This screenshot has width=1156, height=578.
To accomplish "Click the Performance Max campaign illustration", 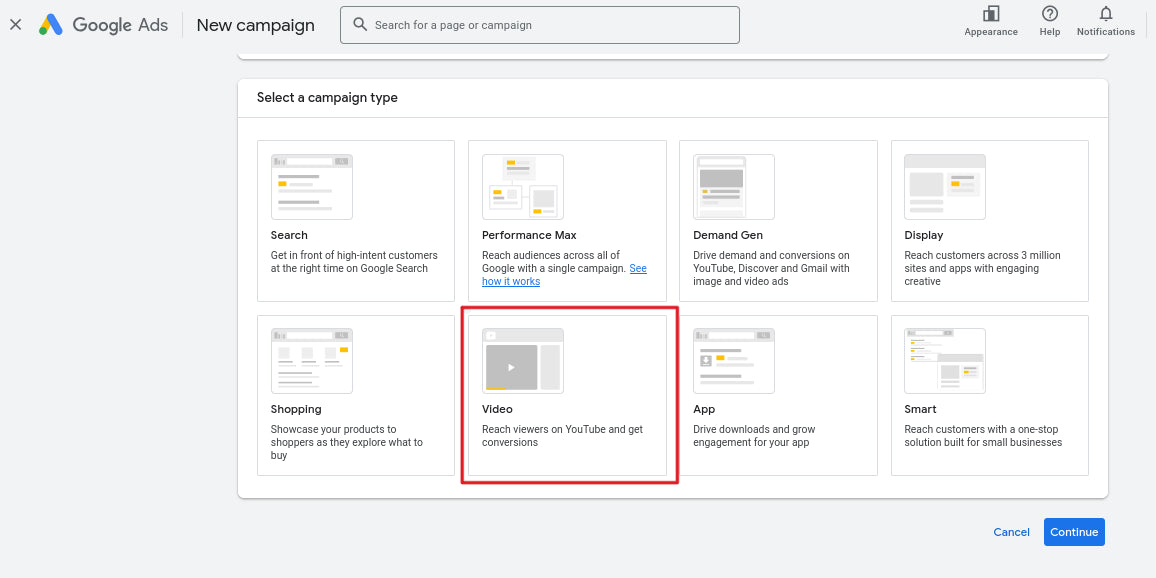I will click(x=523, y=187).
